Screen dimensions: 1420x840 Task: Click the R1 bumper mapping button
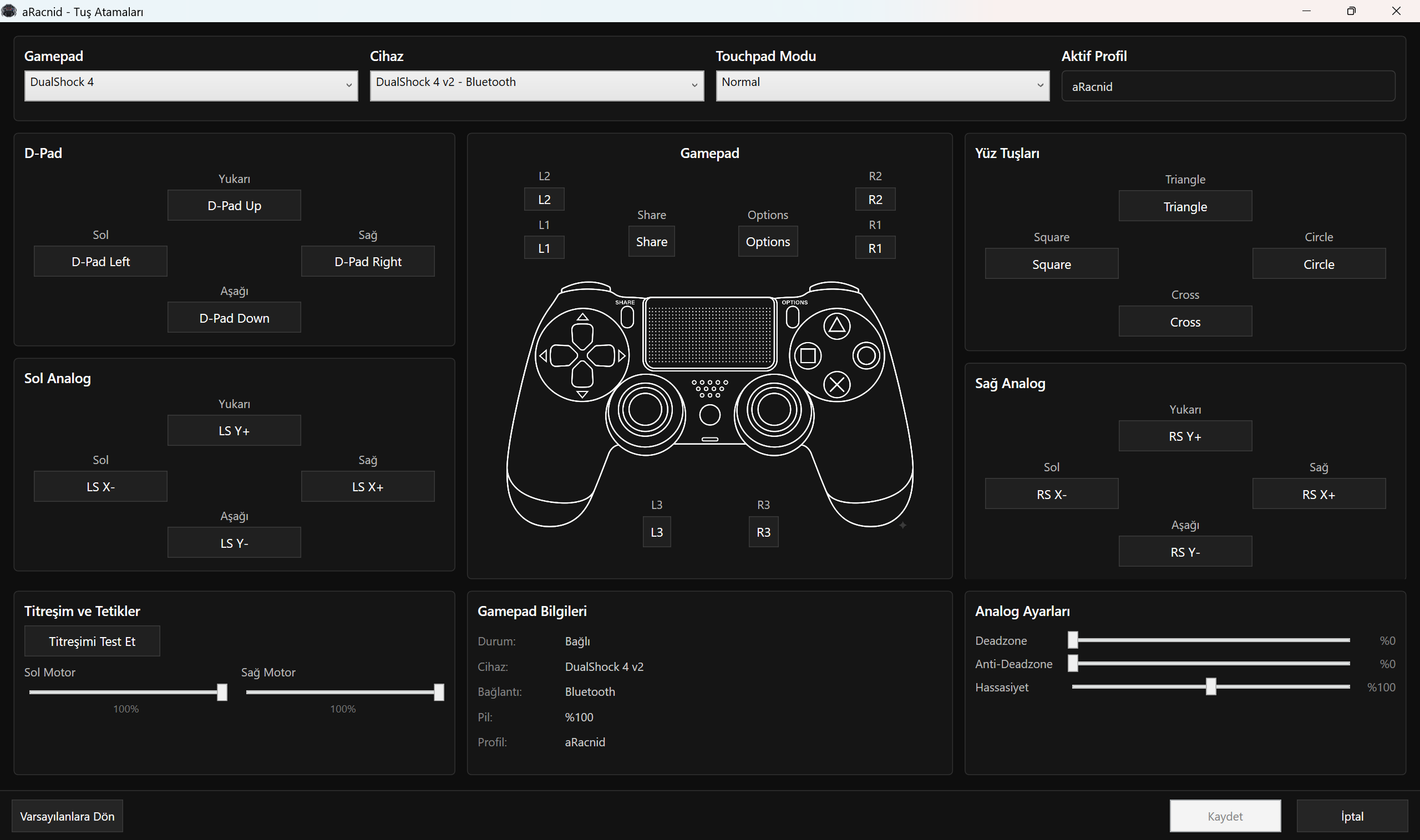875,248
